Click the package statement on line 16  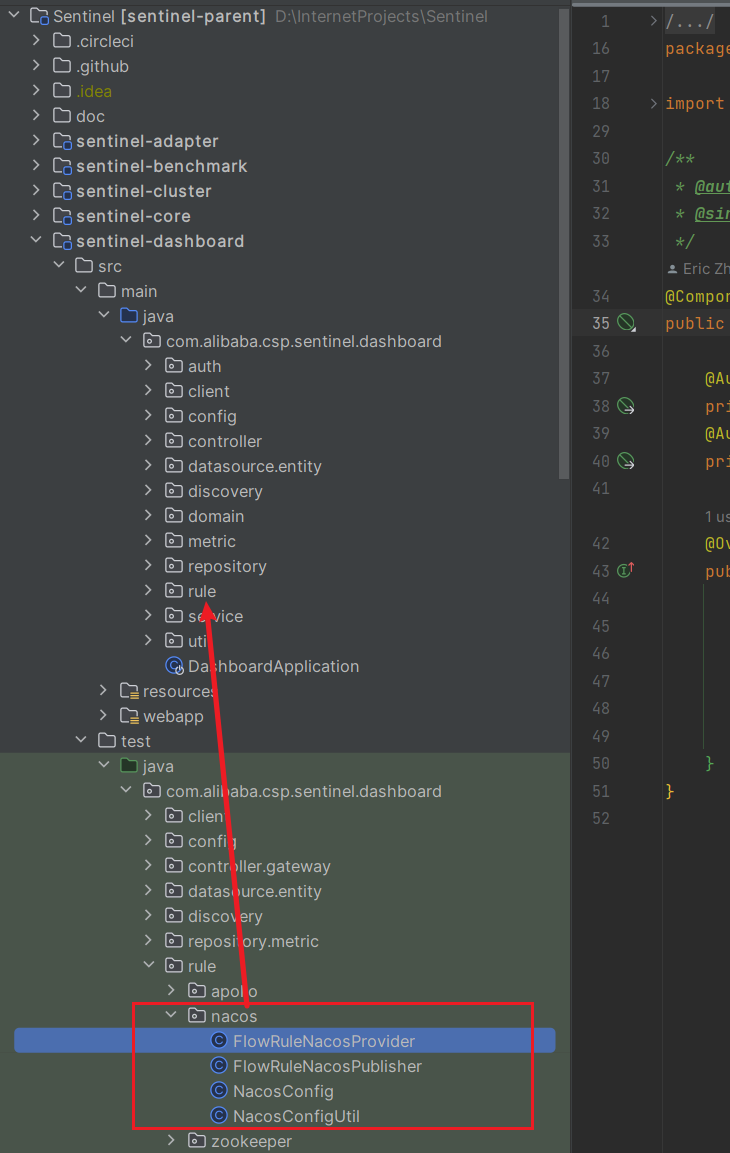[x=697, y=49]
